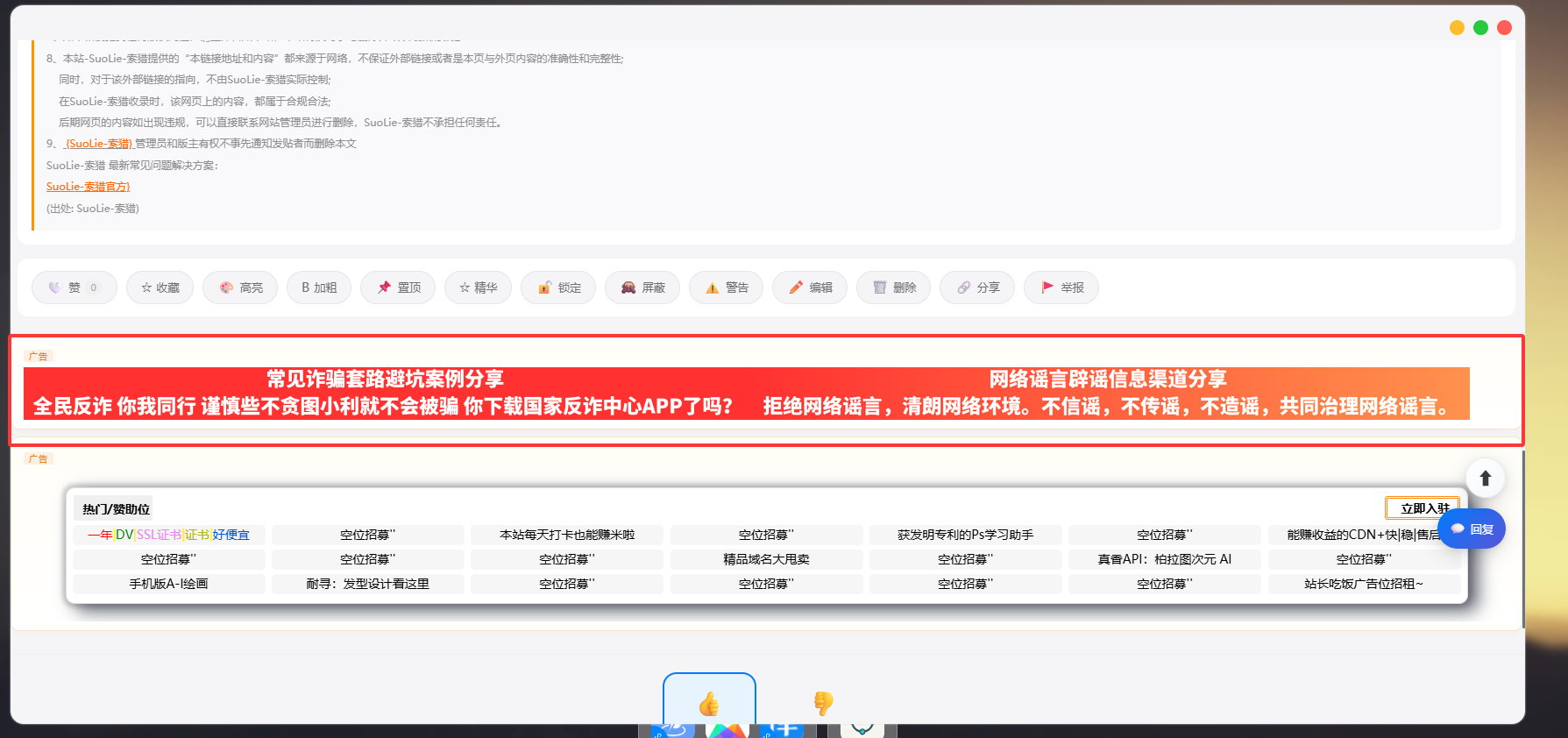The image size is (1568, 738).
Task: Open the 精品域名大甩卖 ad link
Action: point(766,559)
